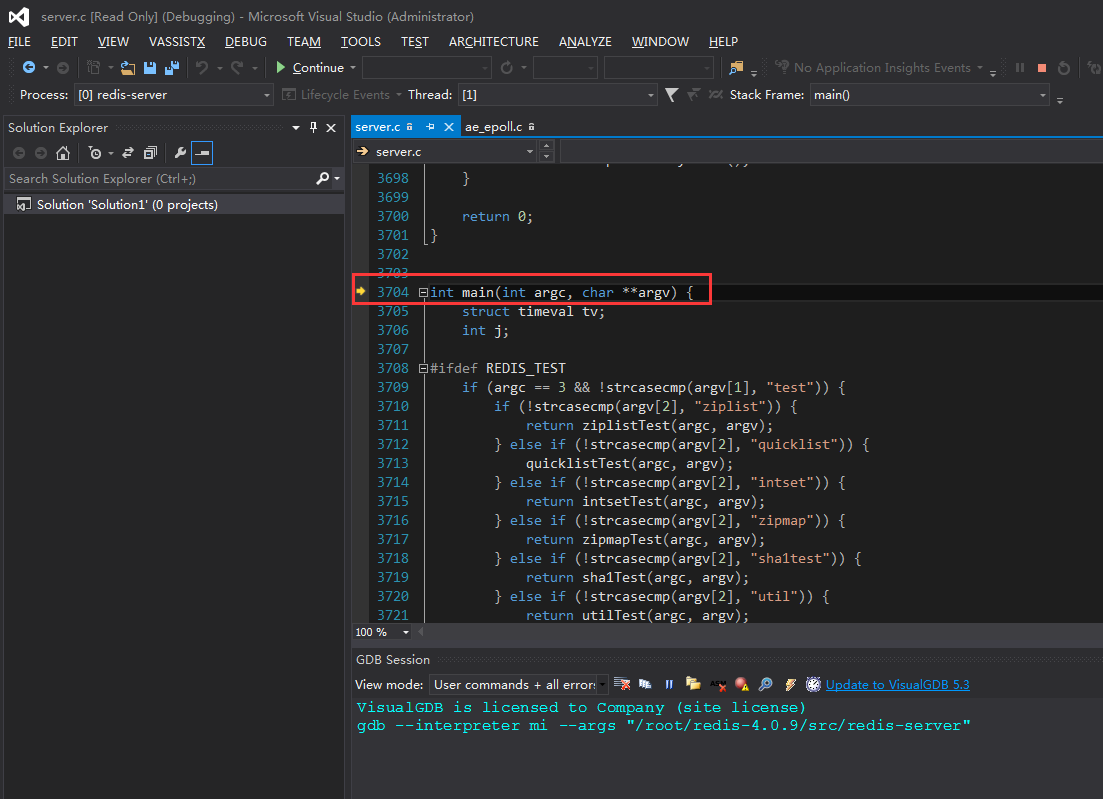The width and height of the screenshot is (1103, 799).
Task: Click the Properties wrench icon
Action: point(180,153)
